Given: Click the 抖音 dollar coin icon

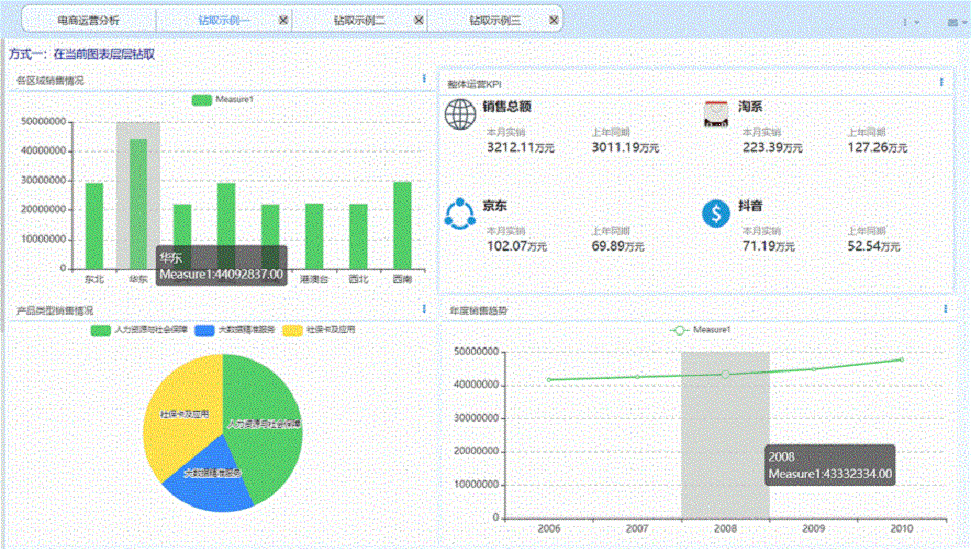Looking at the screenshot, I should (716, 213).
